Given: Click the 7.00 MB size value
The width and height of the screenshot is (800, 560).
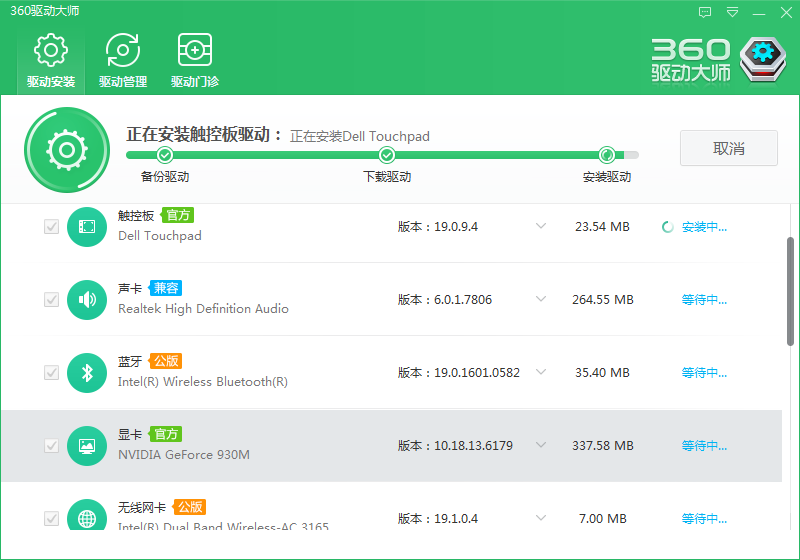Looking at the screenshot, I should click(603, 518).
